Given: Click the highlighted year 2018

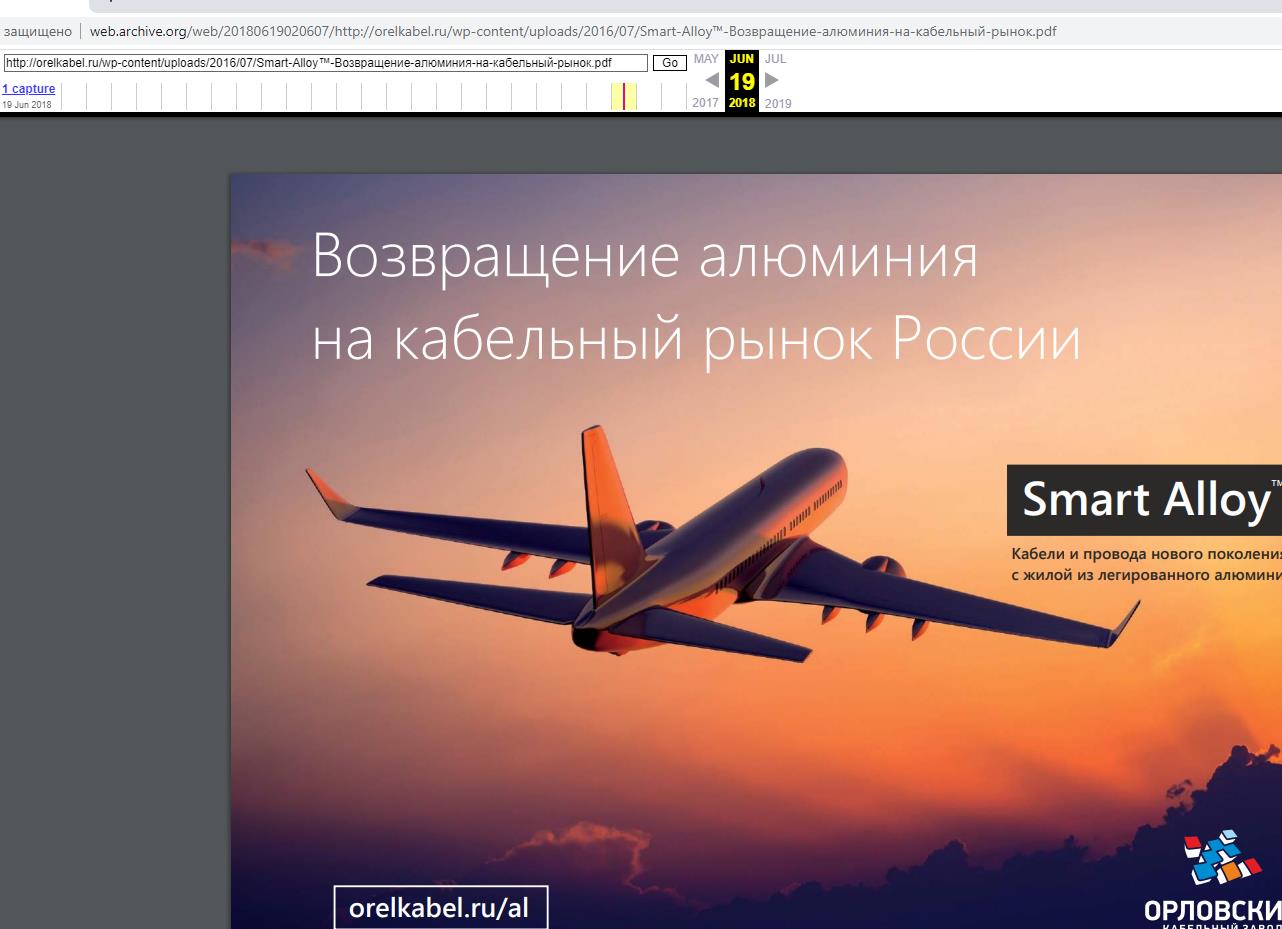Looking at the screenshot, I should click(742, 103).
